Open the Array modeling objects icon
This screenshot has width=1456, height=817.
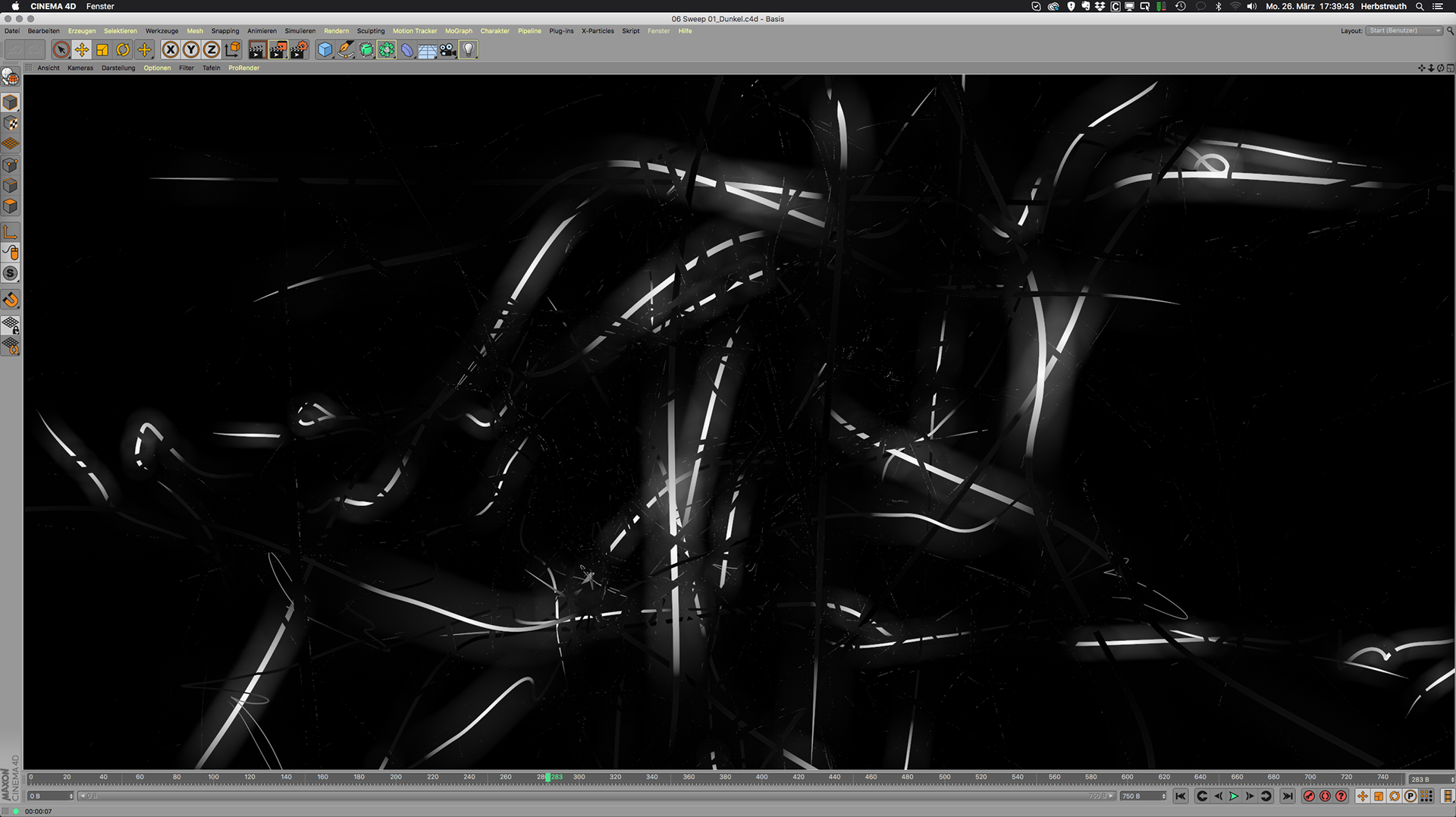point(387,50)
